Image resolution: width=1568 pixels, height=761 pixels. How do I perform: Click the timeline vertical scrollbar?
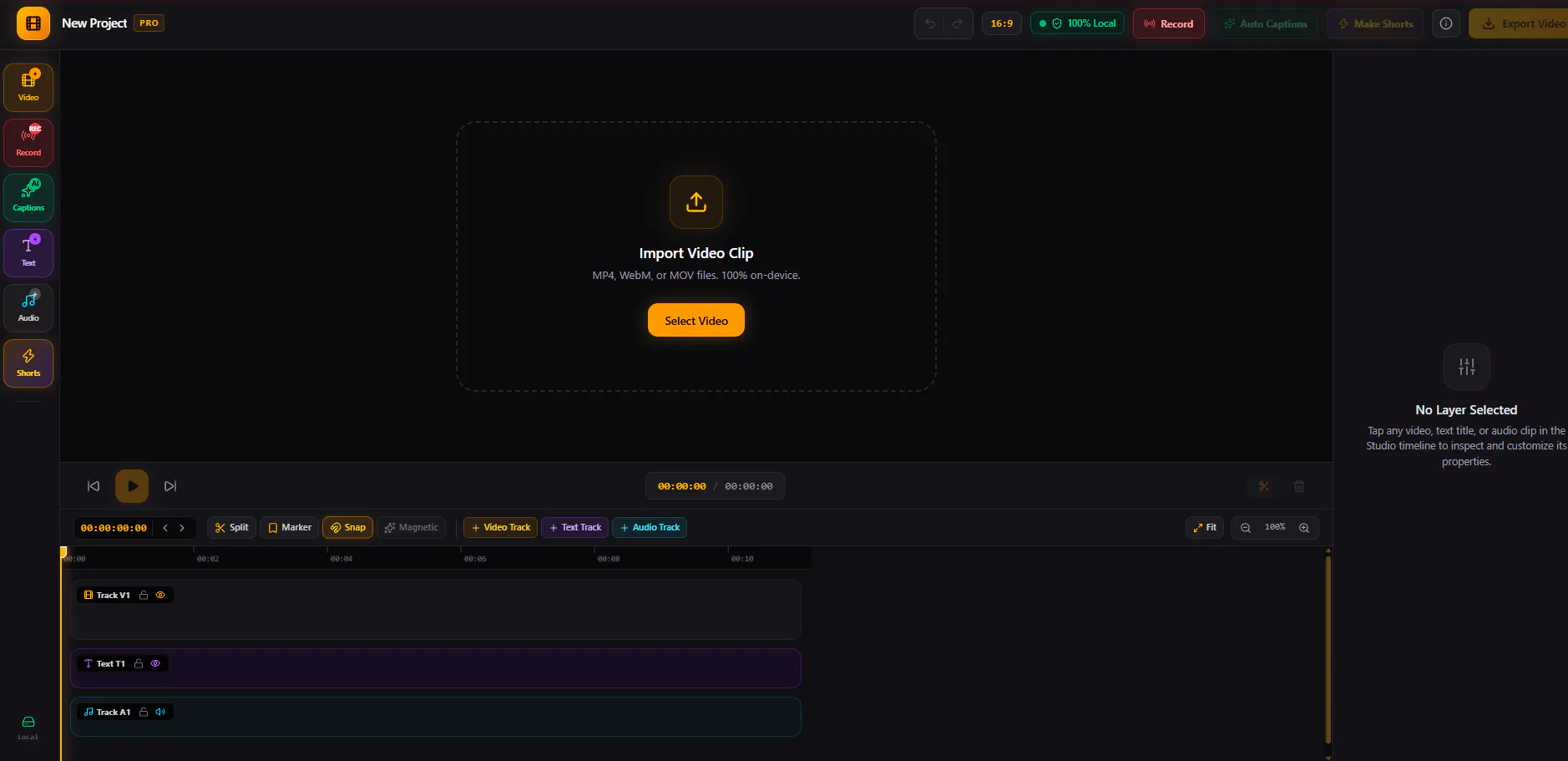click(x=1328, y=649)
